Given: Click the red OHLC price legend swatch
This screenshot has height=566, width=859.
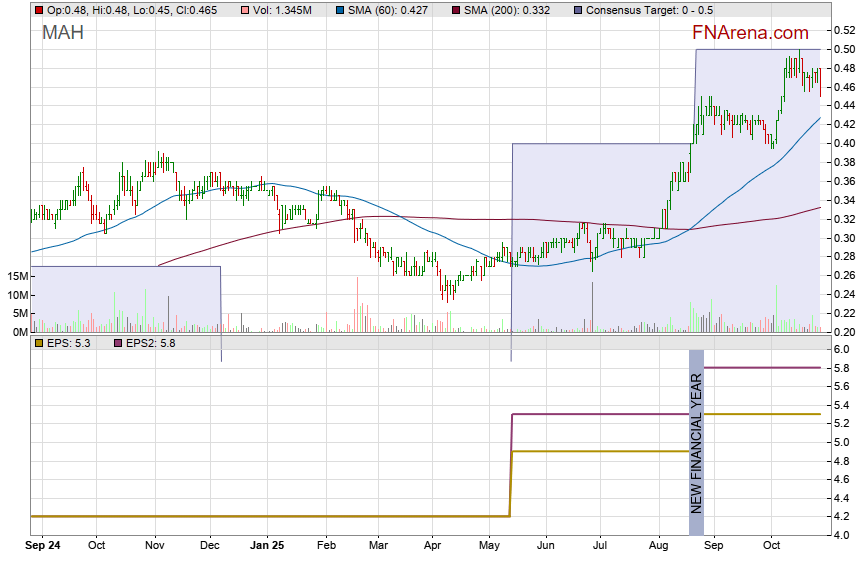Looking at the screenshot, I should pyautogui.click(x=39, y=9).
